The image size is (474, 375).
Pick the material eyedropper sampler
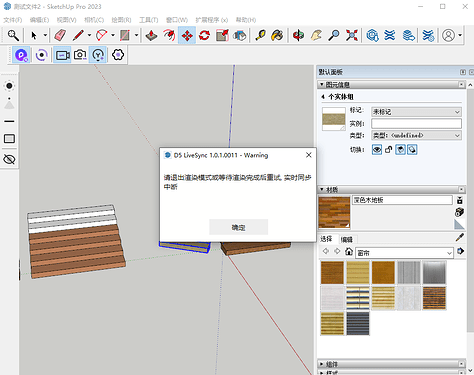pyautogui.click(x=460, y=238)
